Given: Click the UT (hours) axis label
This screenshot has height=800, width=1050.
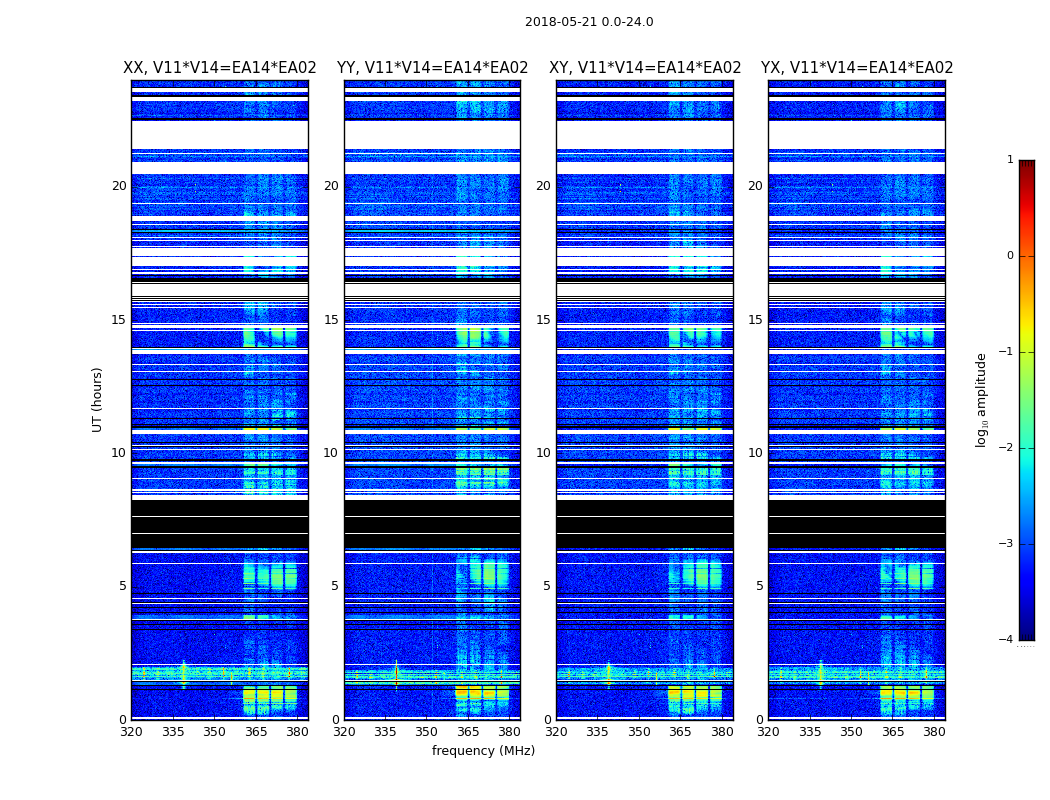Looking at the screenshot, I should 97,400.
